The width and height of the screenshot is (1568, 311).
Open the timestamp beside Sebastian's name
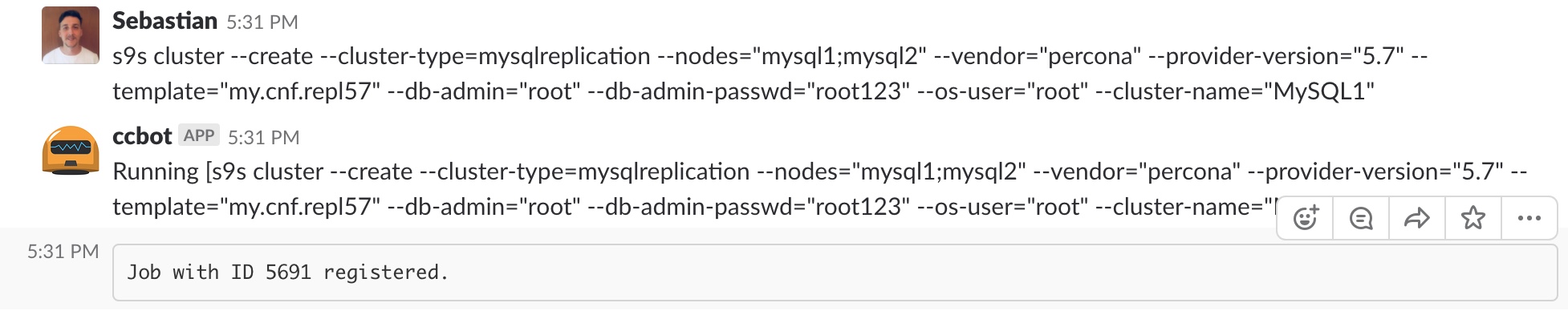[262, 22]
